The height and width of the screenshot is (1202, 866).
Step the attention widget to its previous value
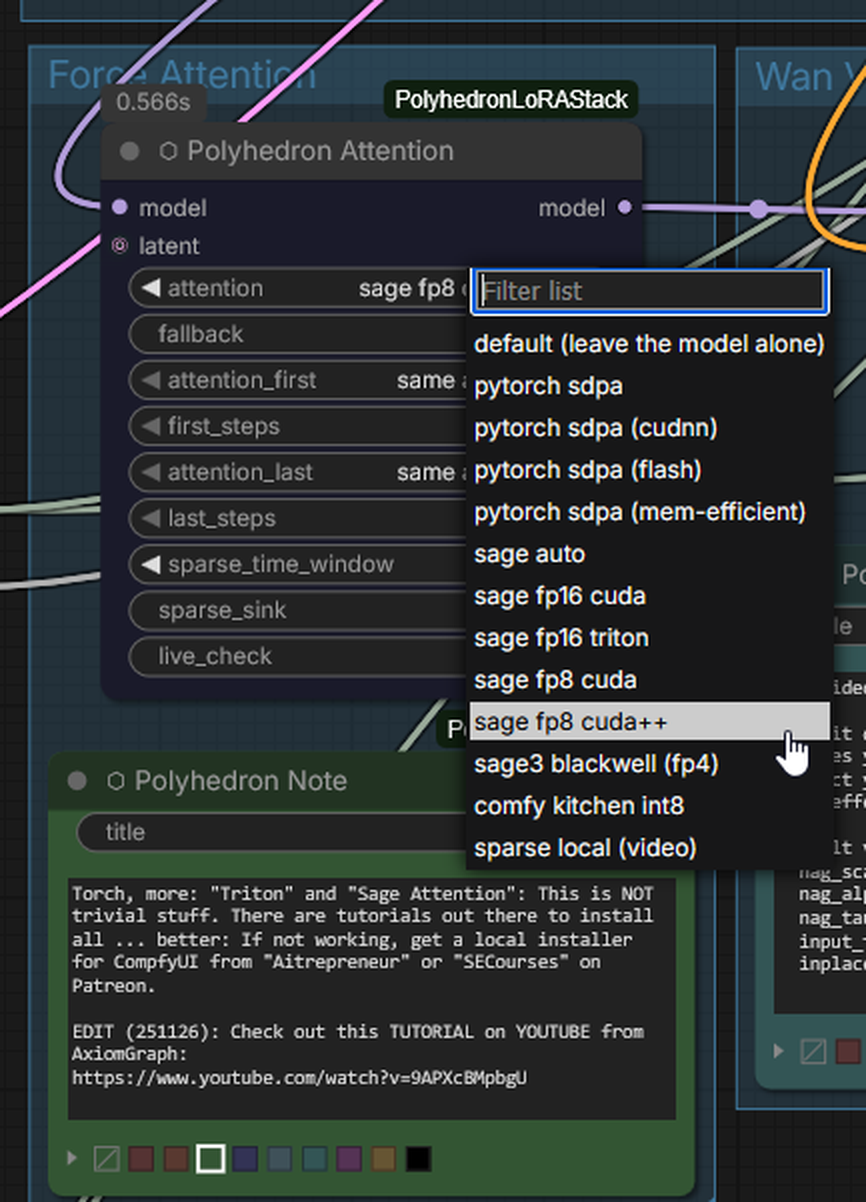(x=151, y=288)
